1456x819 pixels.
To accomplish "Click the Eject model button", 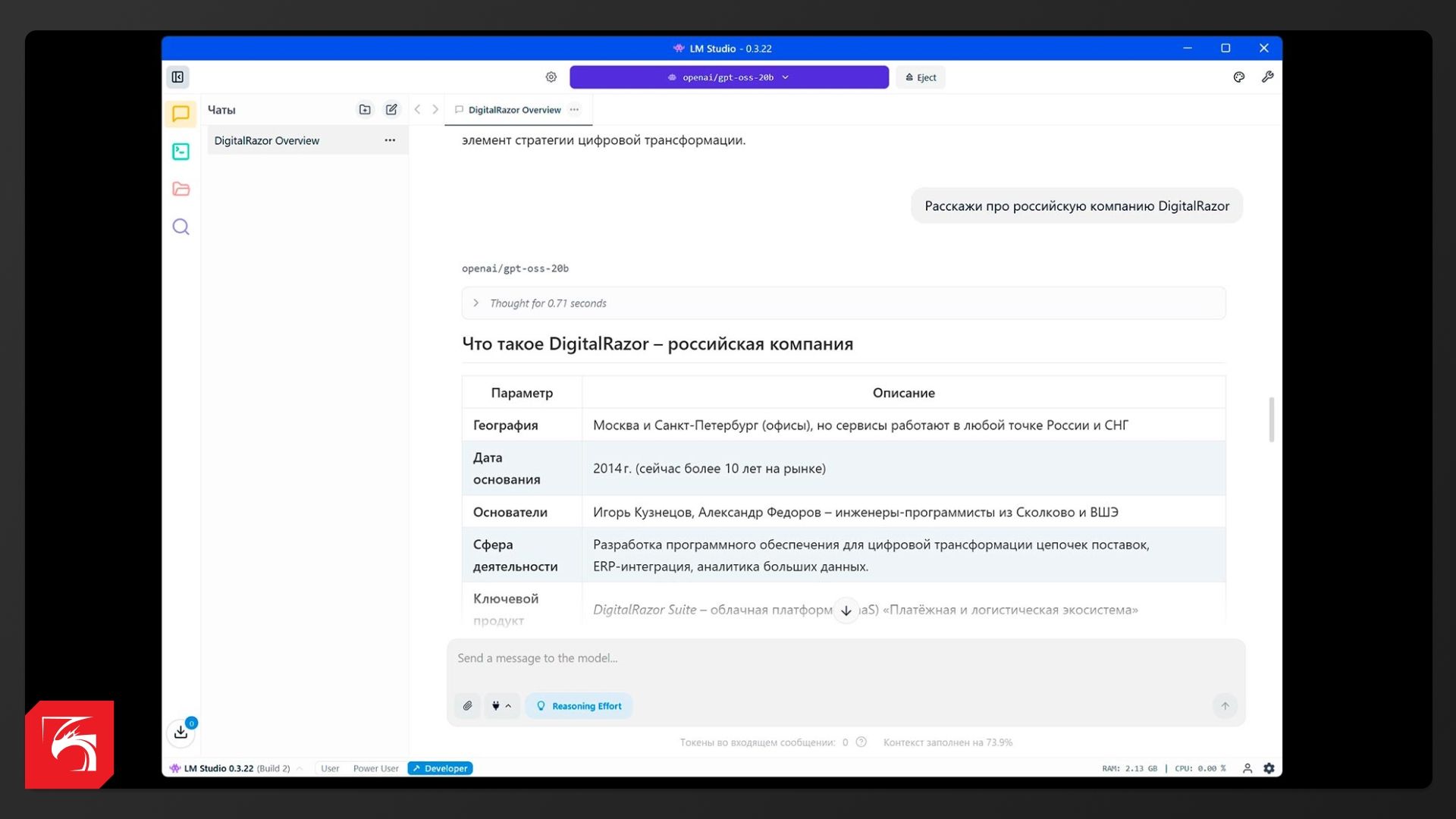I will (x=921, y=77).
